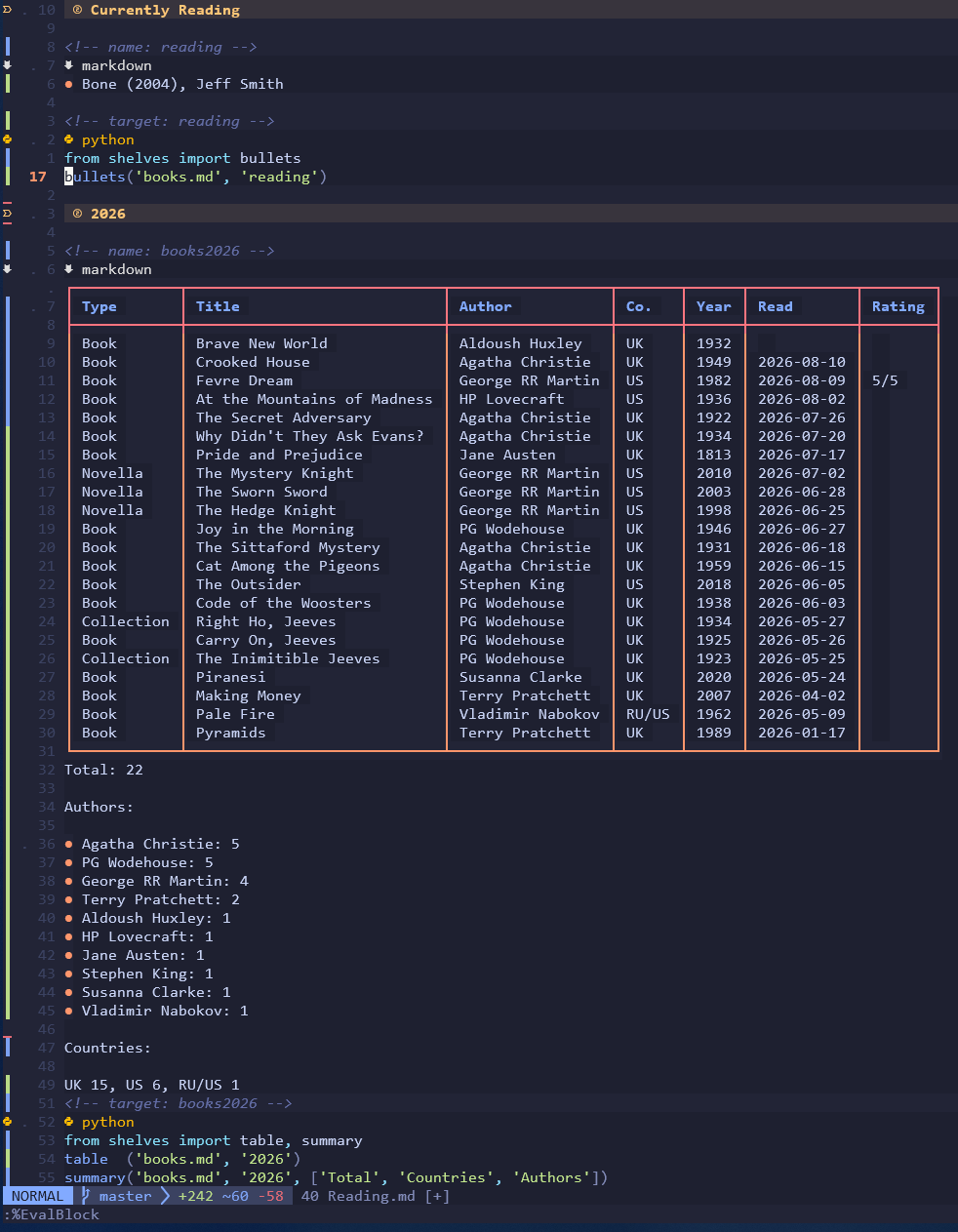The image size is (958, 1232).
Task: Click the +242 added-lines count
Action: [195, 1196]
